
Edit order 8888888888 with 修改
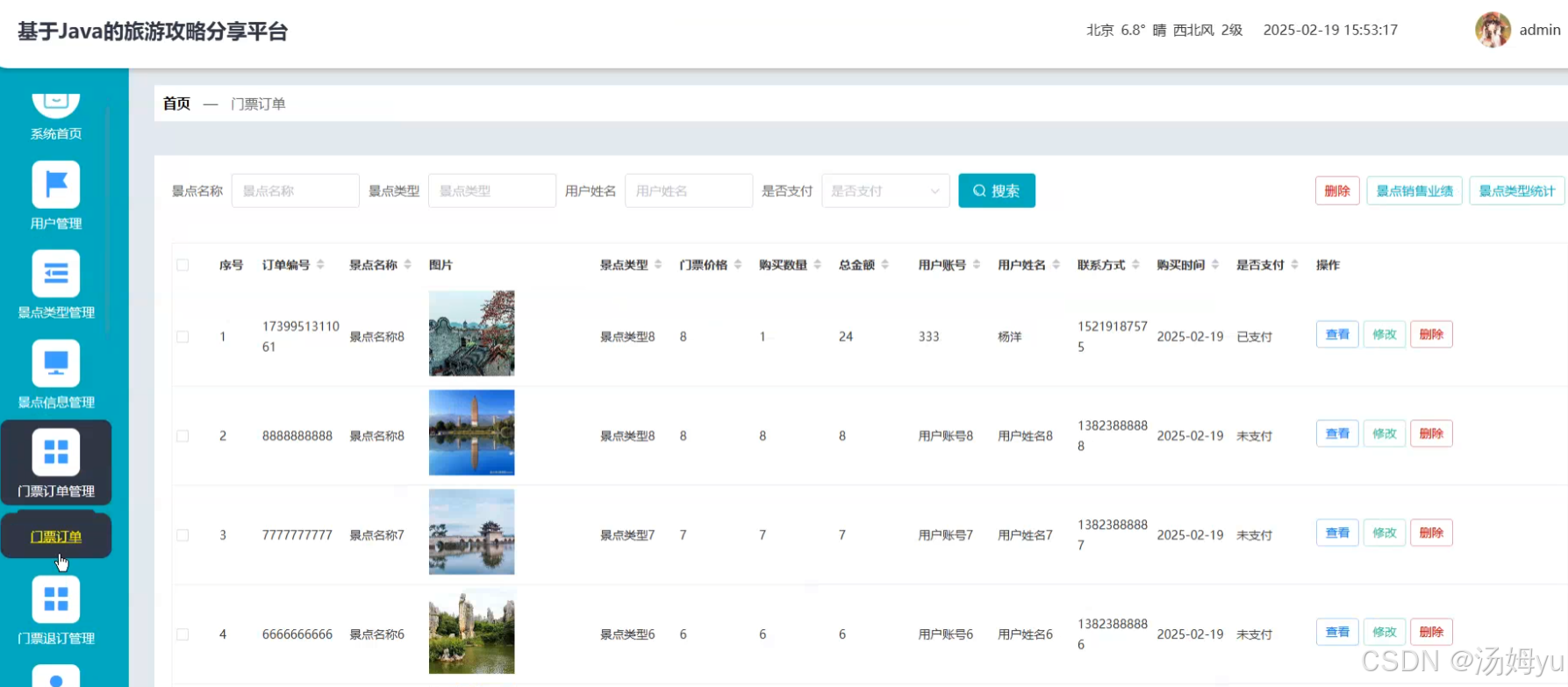(x=1385, y=433)
